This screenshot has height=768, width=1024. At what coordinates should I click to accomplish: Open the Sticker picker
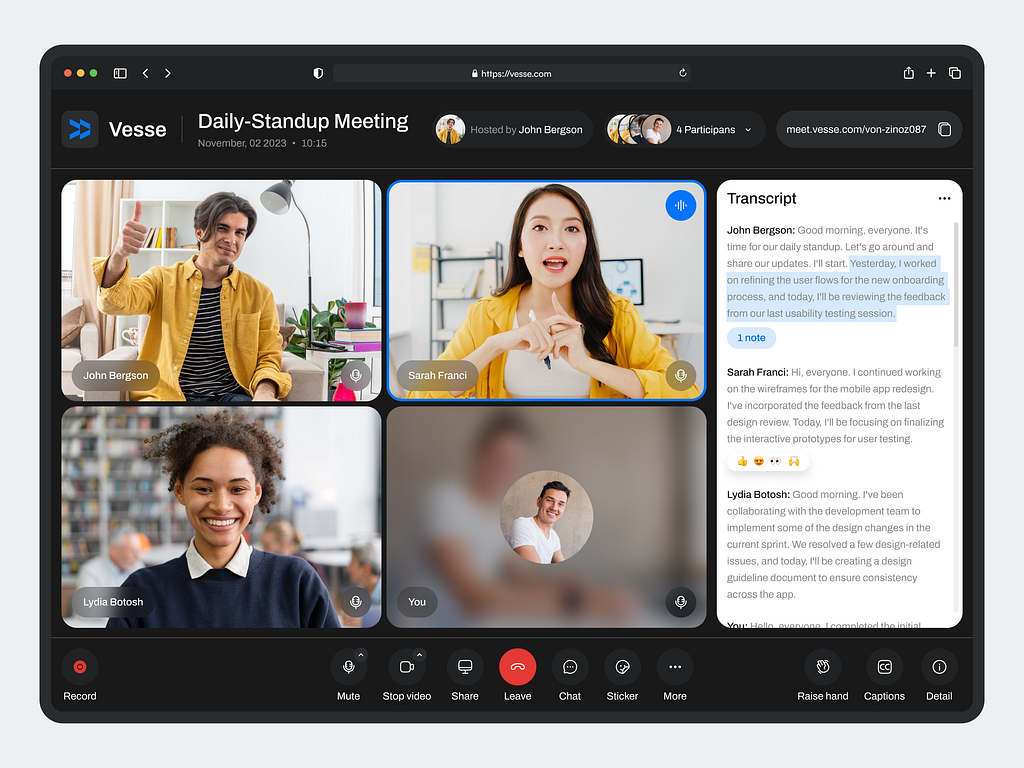622,667
